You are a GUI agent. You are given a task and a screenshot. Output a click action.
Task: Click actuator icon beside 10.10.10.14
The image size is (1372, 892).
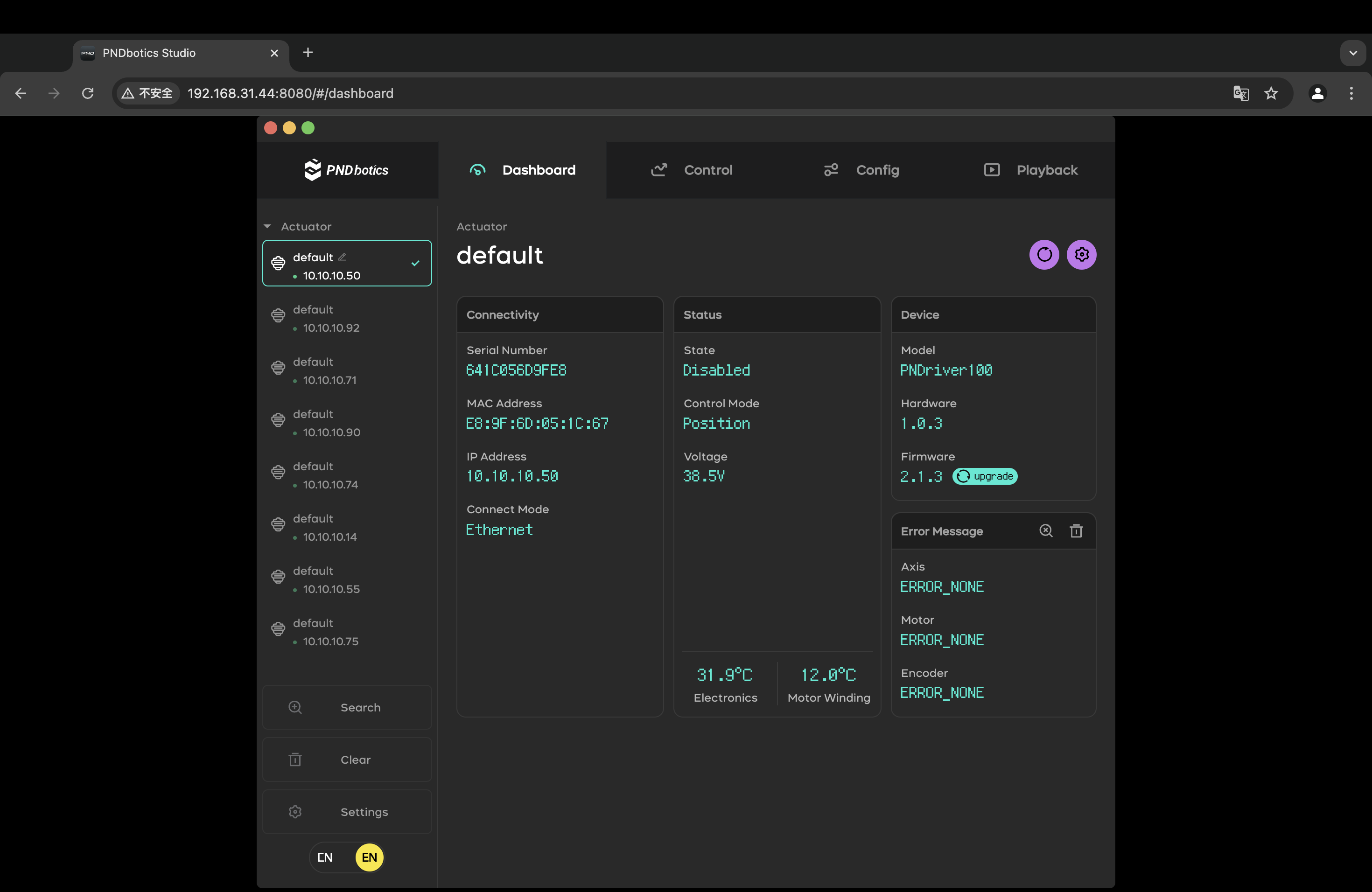(x=278, y=524)
